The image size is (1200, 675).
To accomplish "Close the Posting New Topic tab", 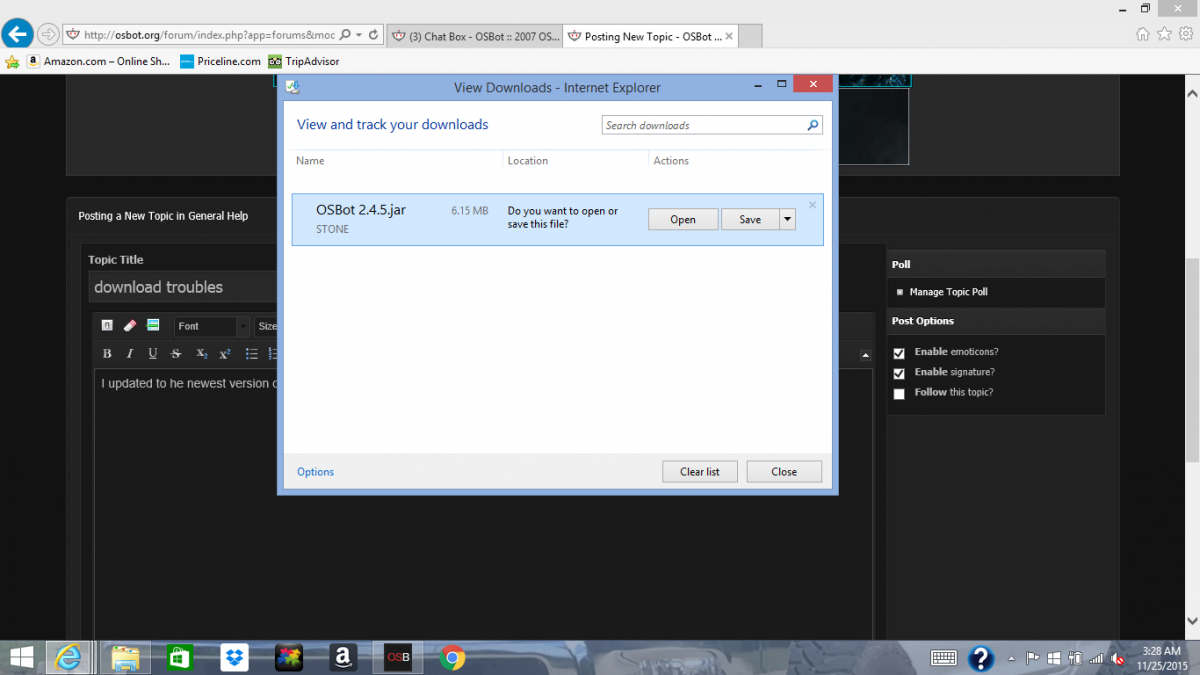I will coord(729,36).
